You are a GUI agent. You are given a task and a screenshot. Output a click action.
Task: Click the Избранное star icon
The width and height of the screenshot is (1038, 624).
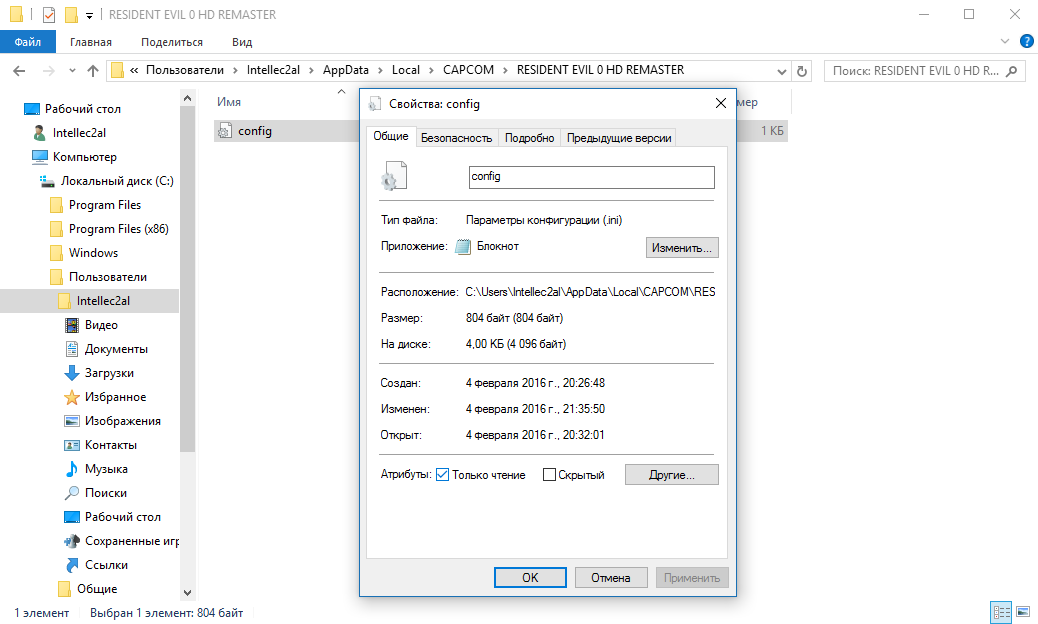pyautogui.click(x=71, y=397)
